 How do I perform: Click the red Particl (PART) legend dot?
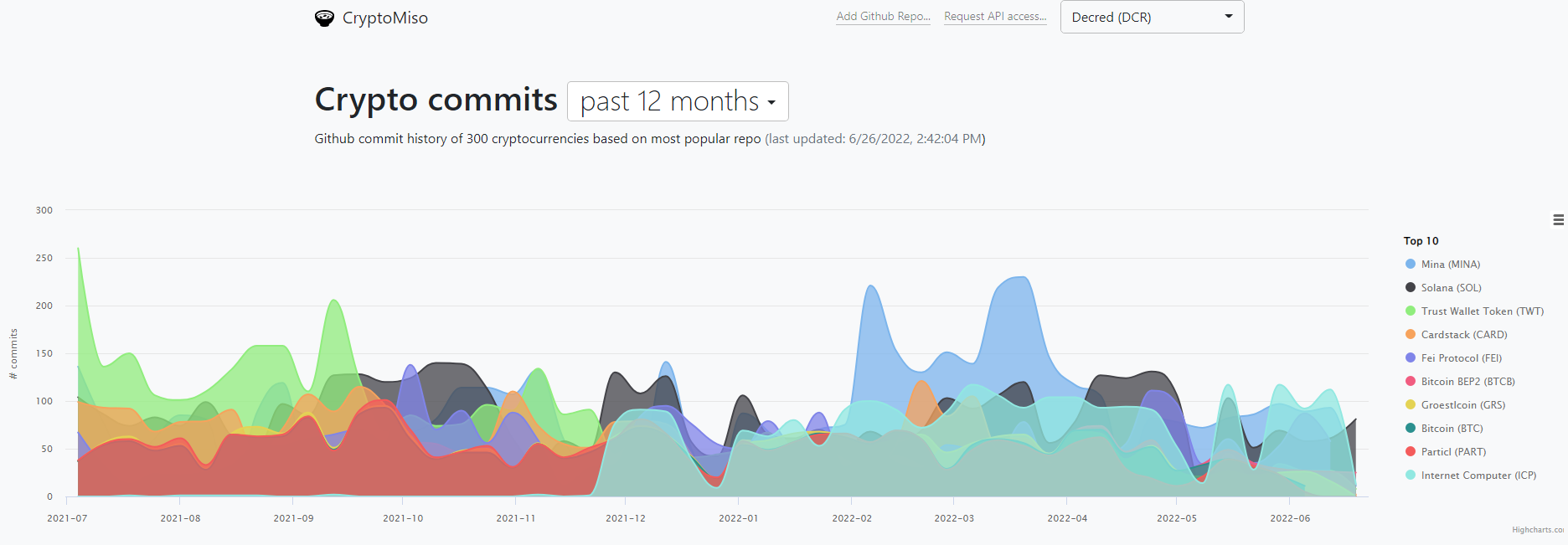pyautogui.click(x=1411, y=452)
